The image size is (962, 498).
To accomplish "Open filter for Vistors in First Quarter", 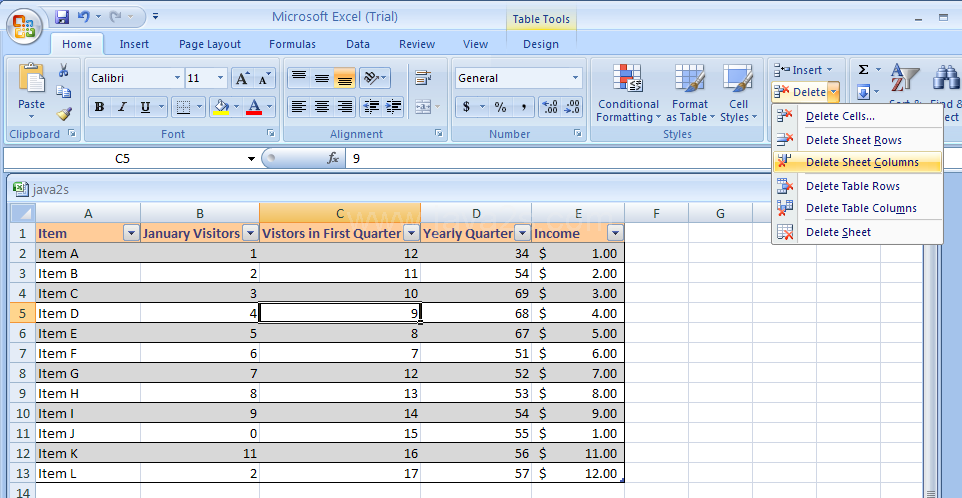I will [412, 233].
